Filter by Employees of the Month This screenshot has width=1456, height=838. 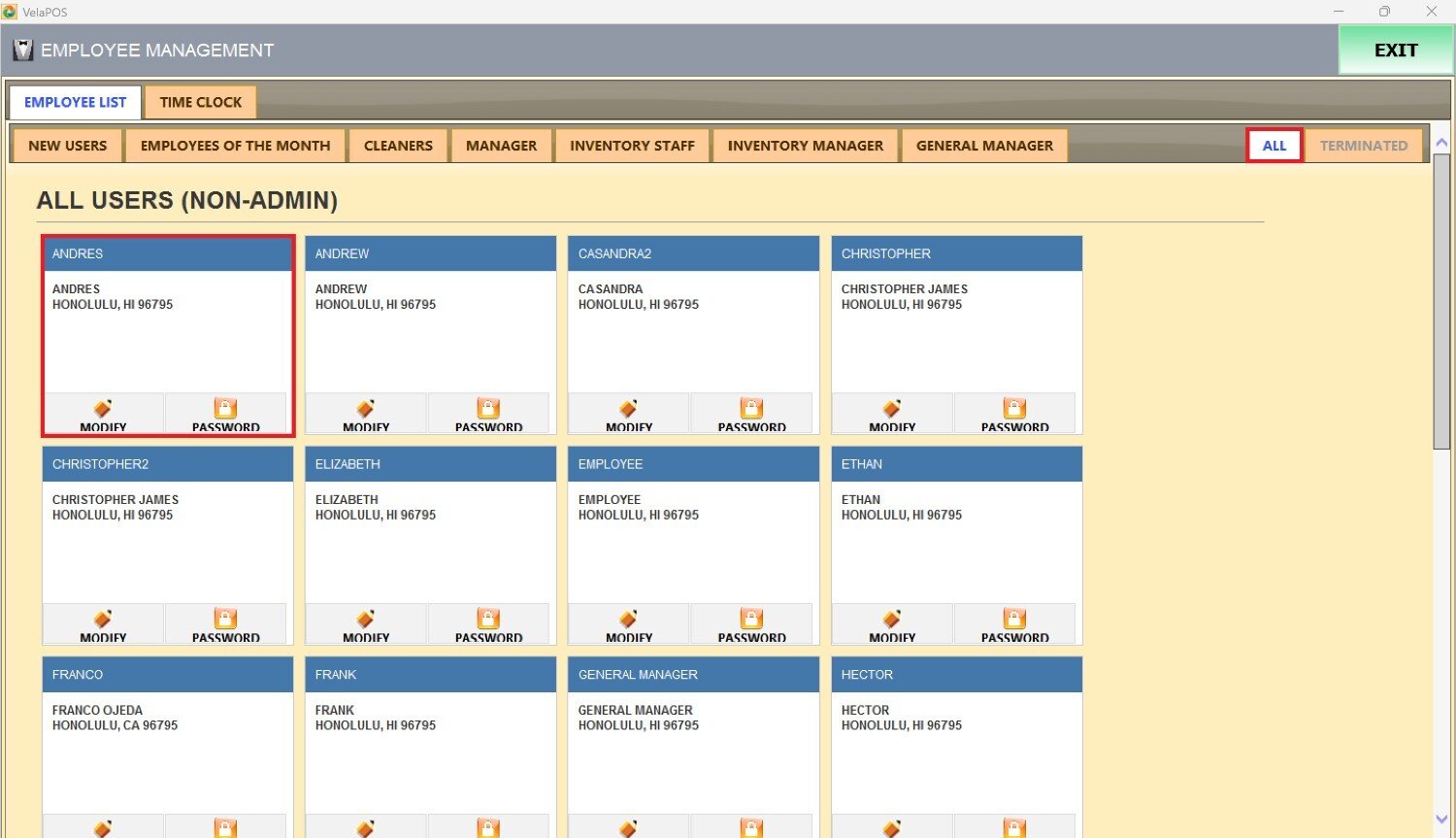[235, 146]
